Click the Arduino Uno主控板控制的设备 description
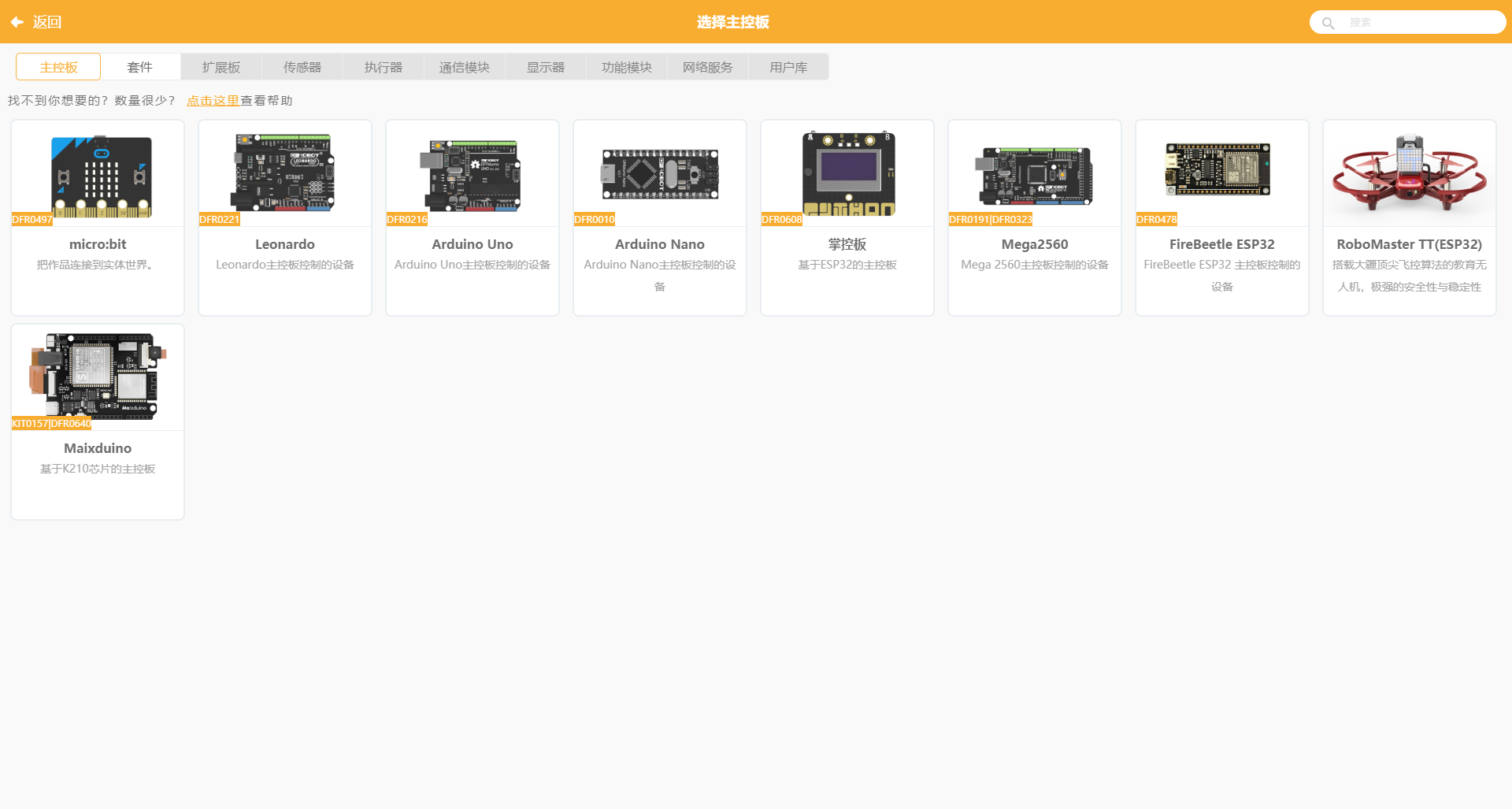The image size is (1512, 809). coord(472,265)
